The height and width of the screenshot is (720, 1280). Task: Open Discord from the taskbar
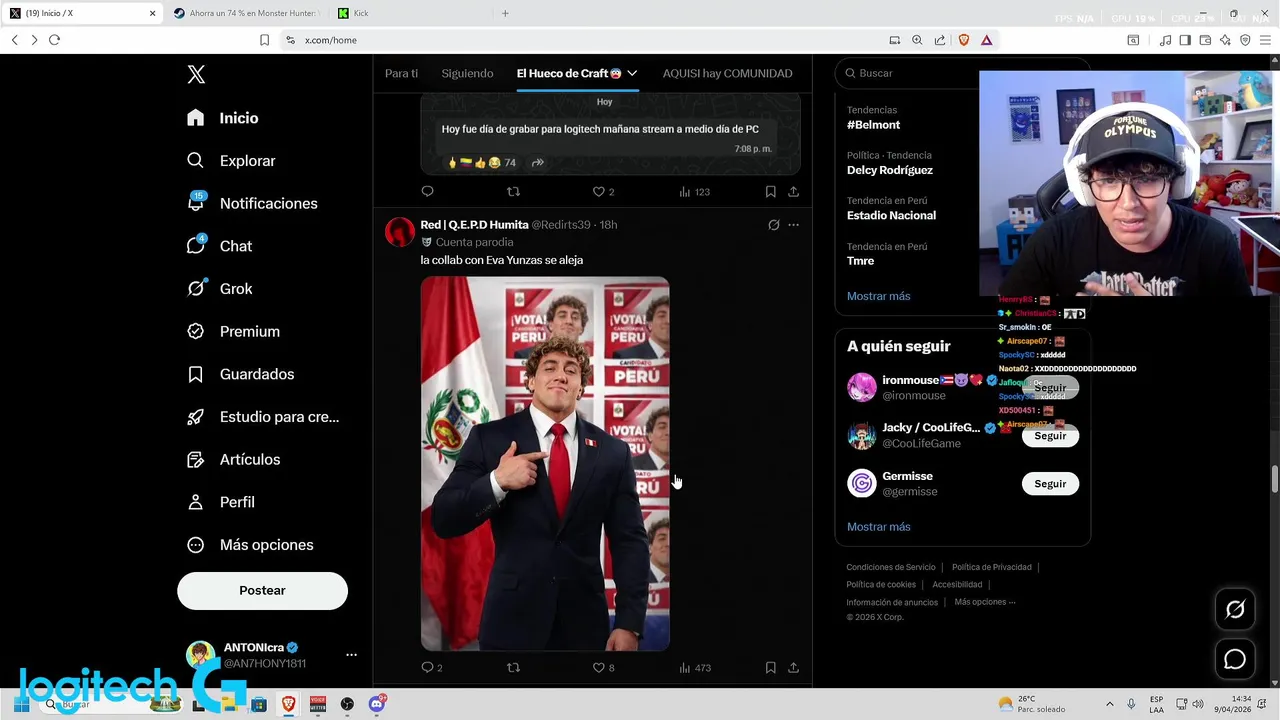pos(377,704)
